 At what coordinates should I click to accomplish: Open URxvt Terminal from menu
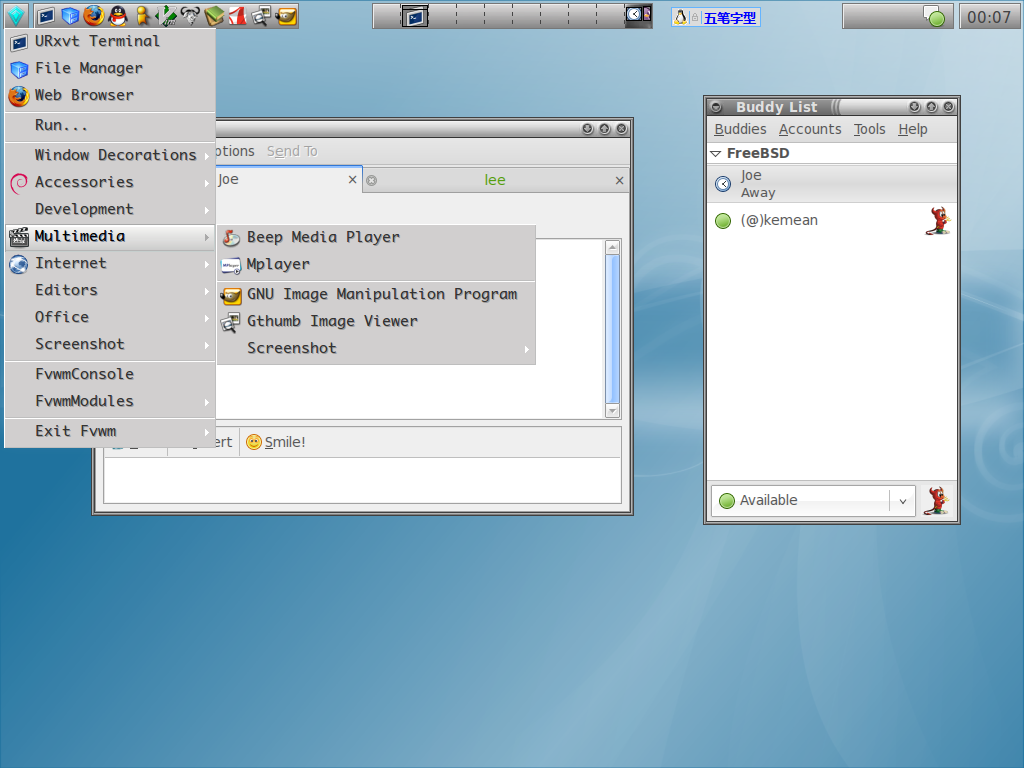pos(110,41)
